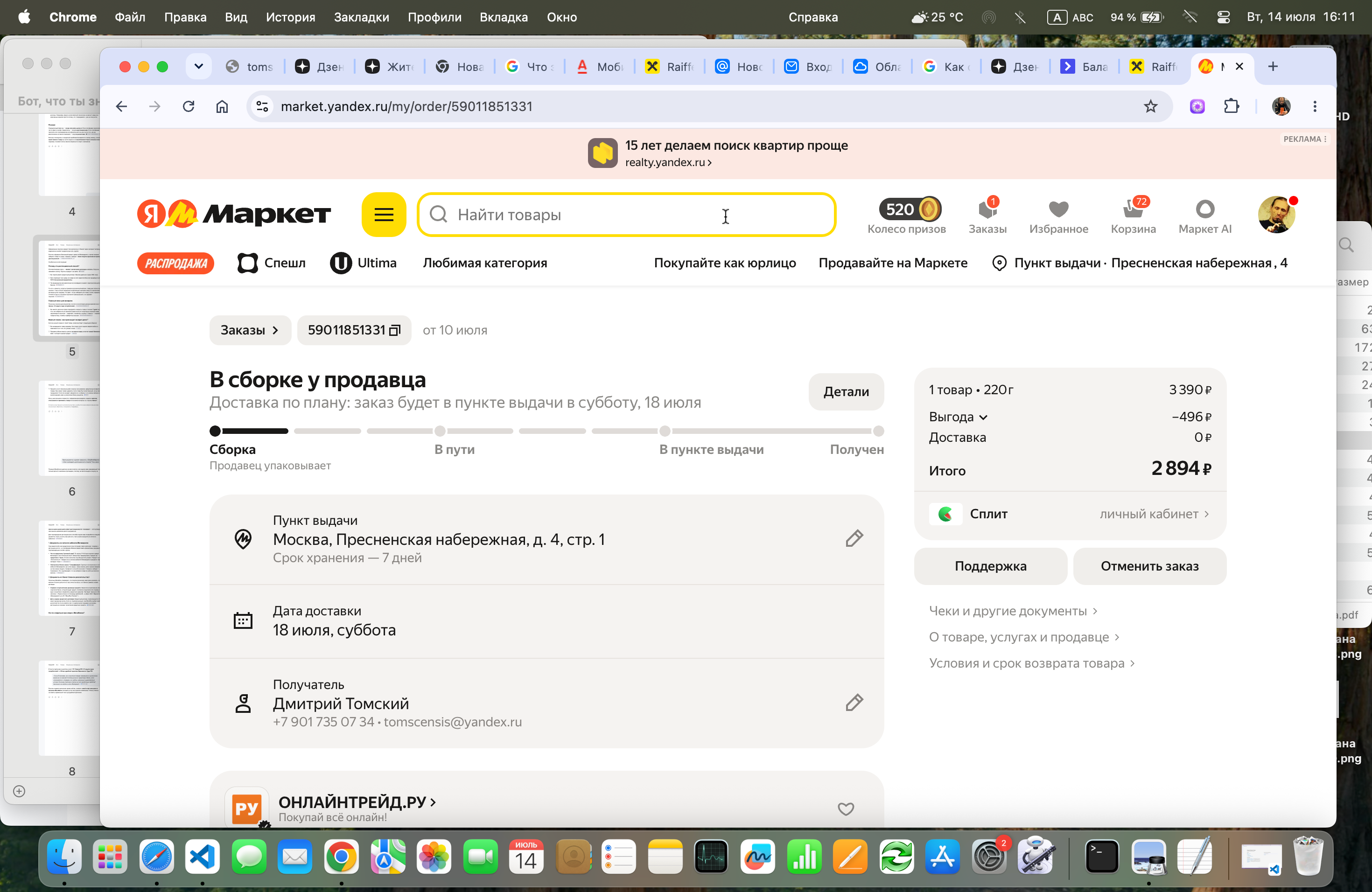Image resolution: width=1372 pixels, height=892 pixels.
Task: Open the Корзина cart icon
Action: pos(1133,216)
